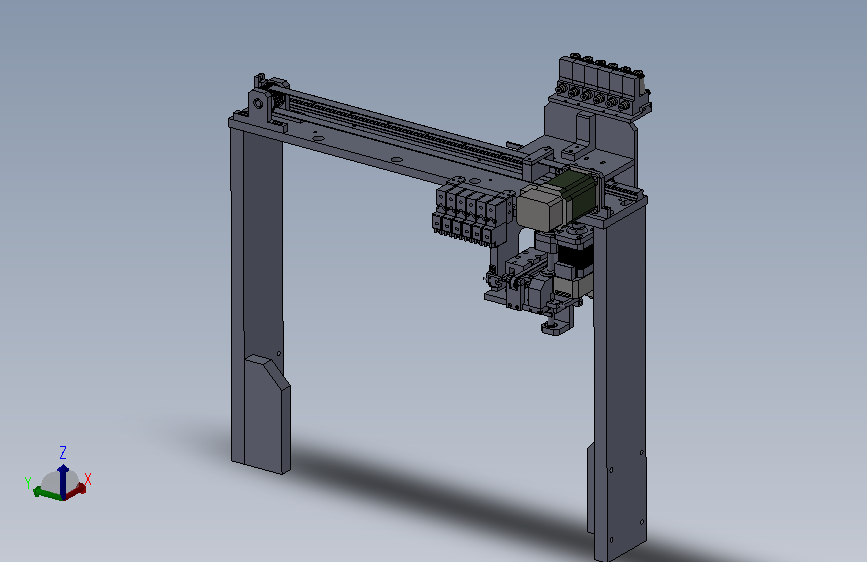
Task: Select the terminal block row on top of the back plate
Action: point(603,85)
